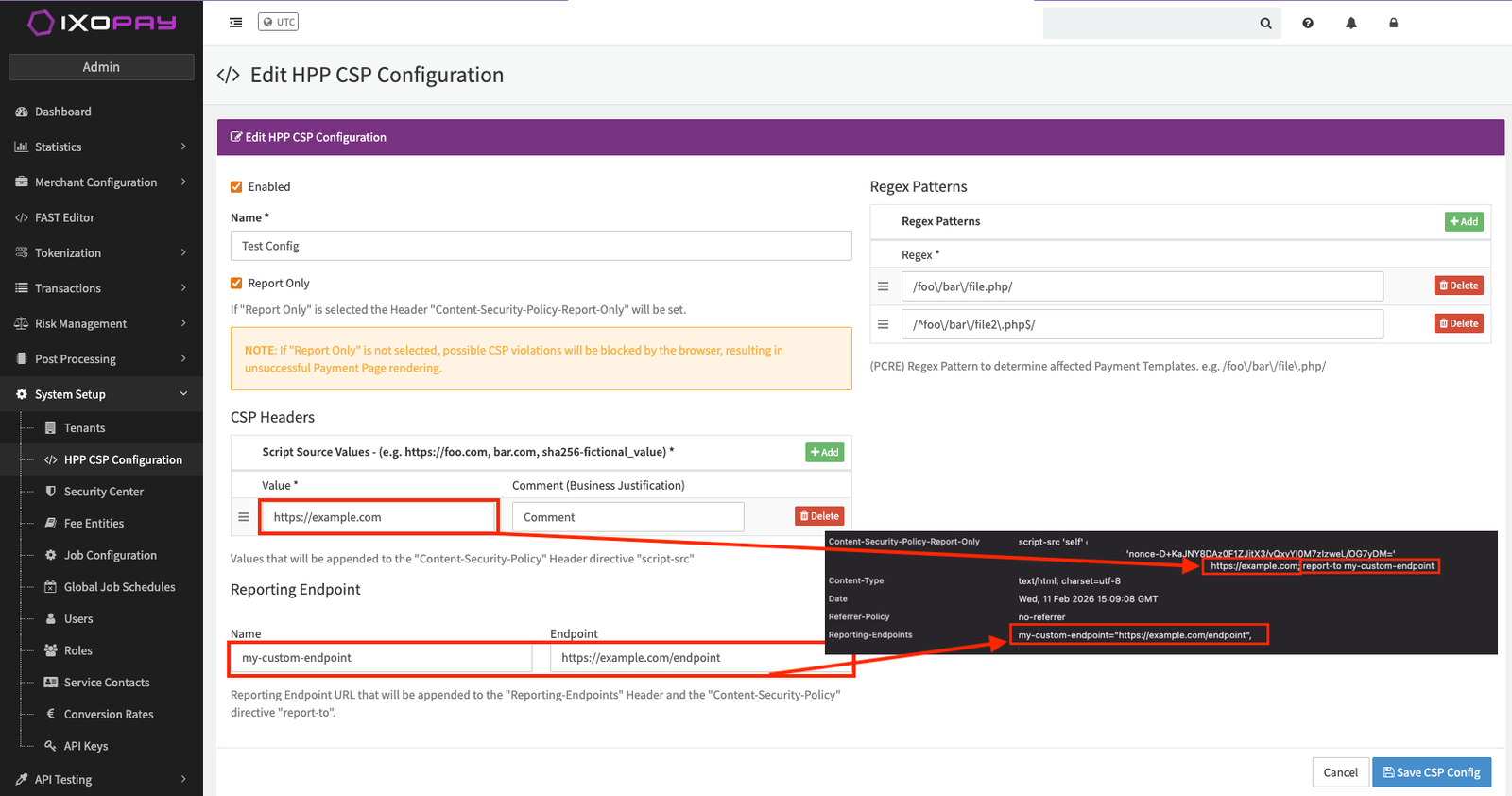
Task: Expand Transactions menu chevron
Action: (183, 287)
